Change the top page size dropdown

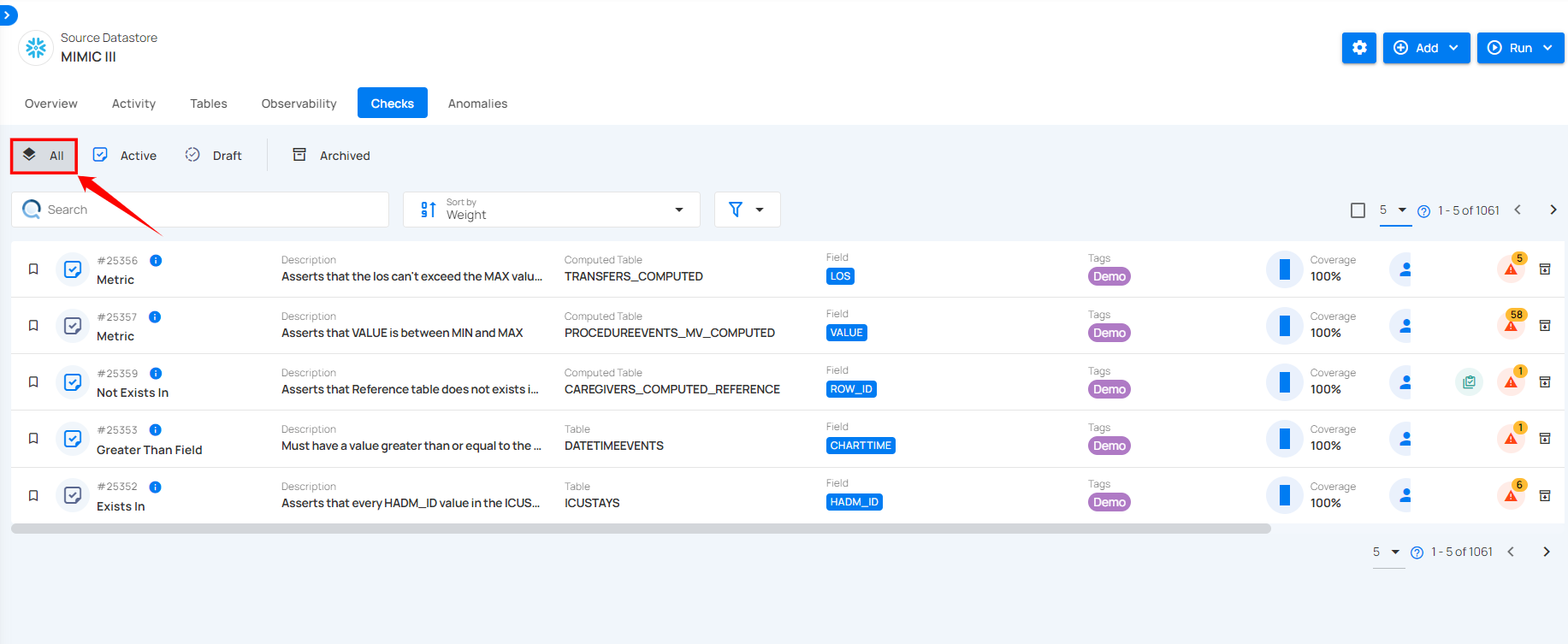point(1395,210)
